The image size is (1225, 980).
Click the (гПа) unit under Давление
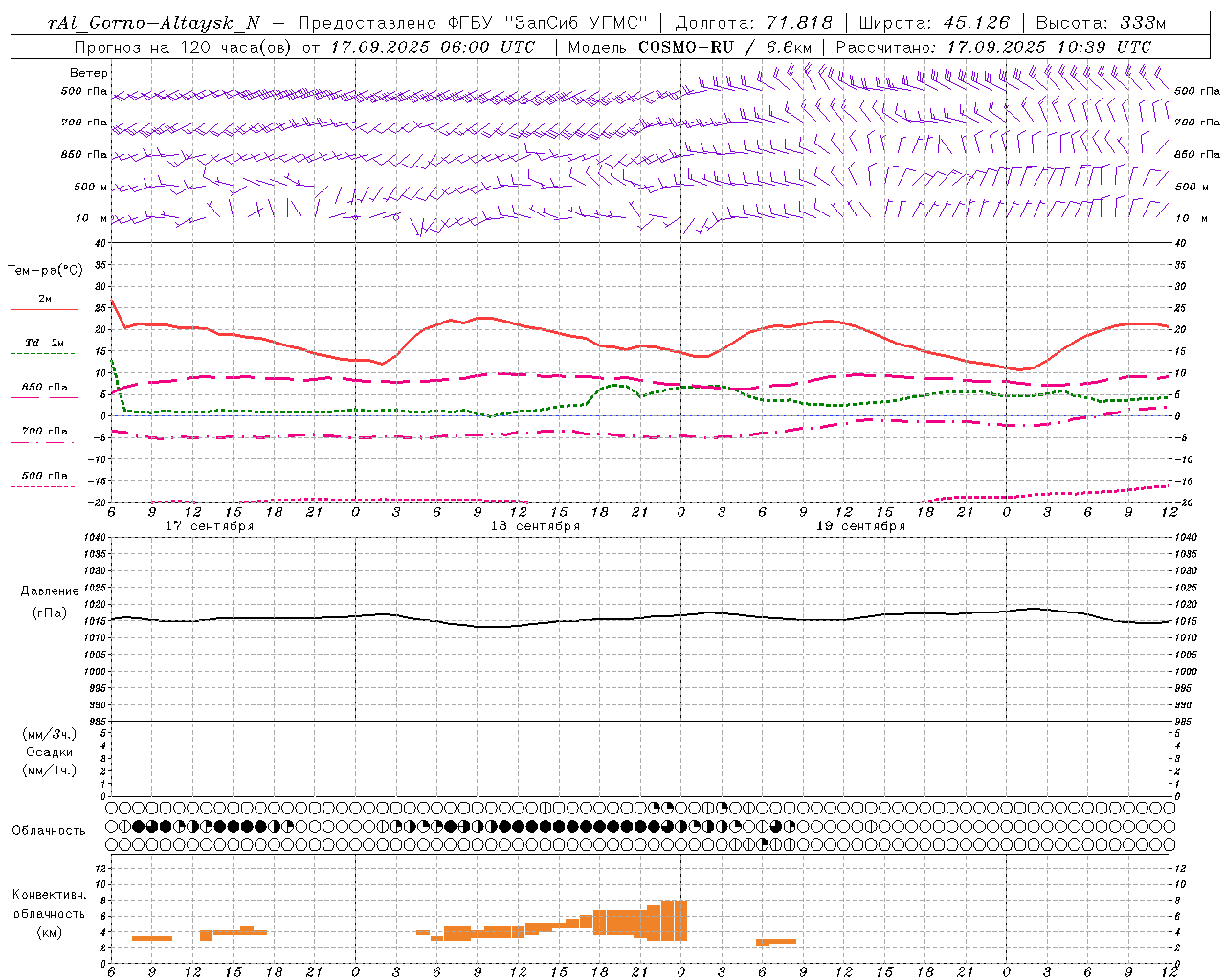[x=49, y=612]
